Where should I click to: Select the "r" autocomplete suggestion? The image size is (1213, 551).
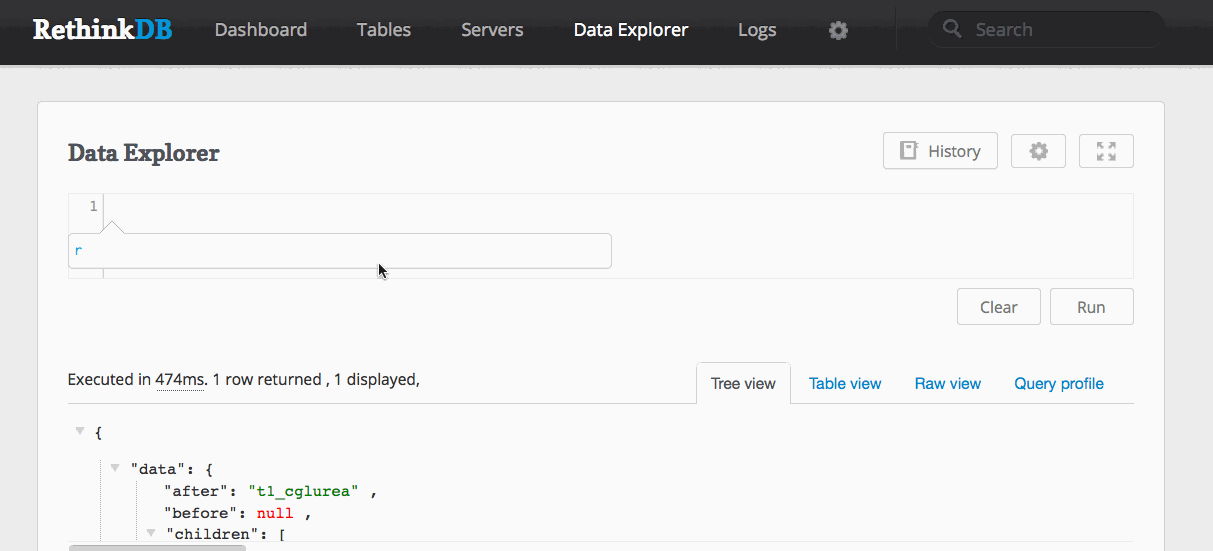tap(340, 251)
